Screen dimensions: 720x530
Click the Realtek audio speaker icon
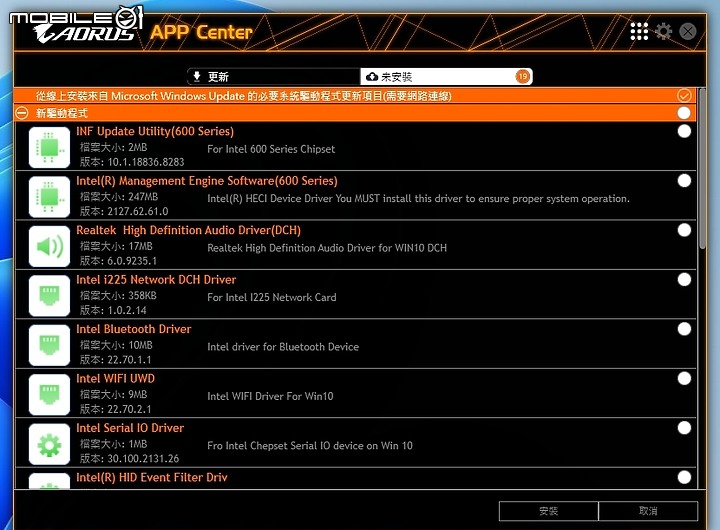tap(49, 246)
